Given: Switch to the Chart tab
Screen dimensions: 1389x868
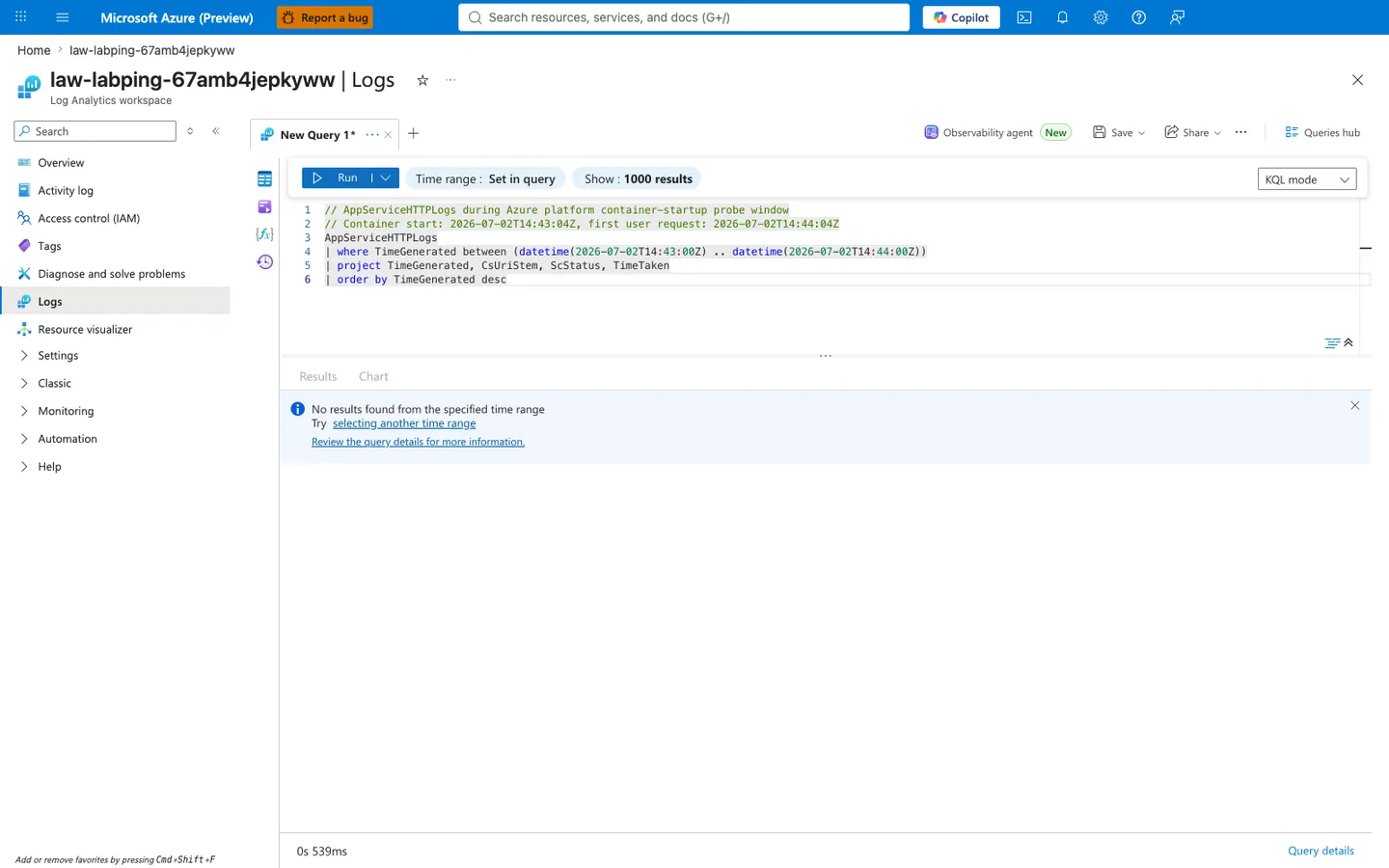Looking at the screenshot, I should pyautogui.click(x=373, y=376).
